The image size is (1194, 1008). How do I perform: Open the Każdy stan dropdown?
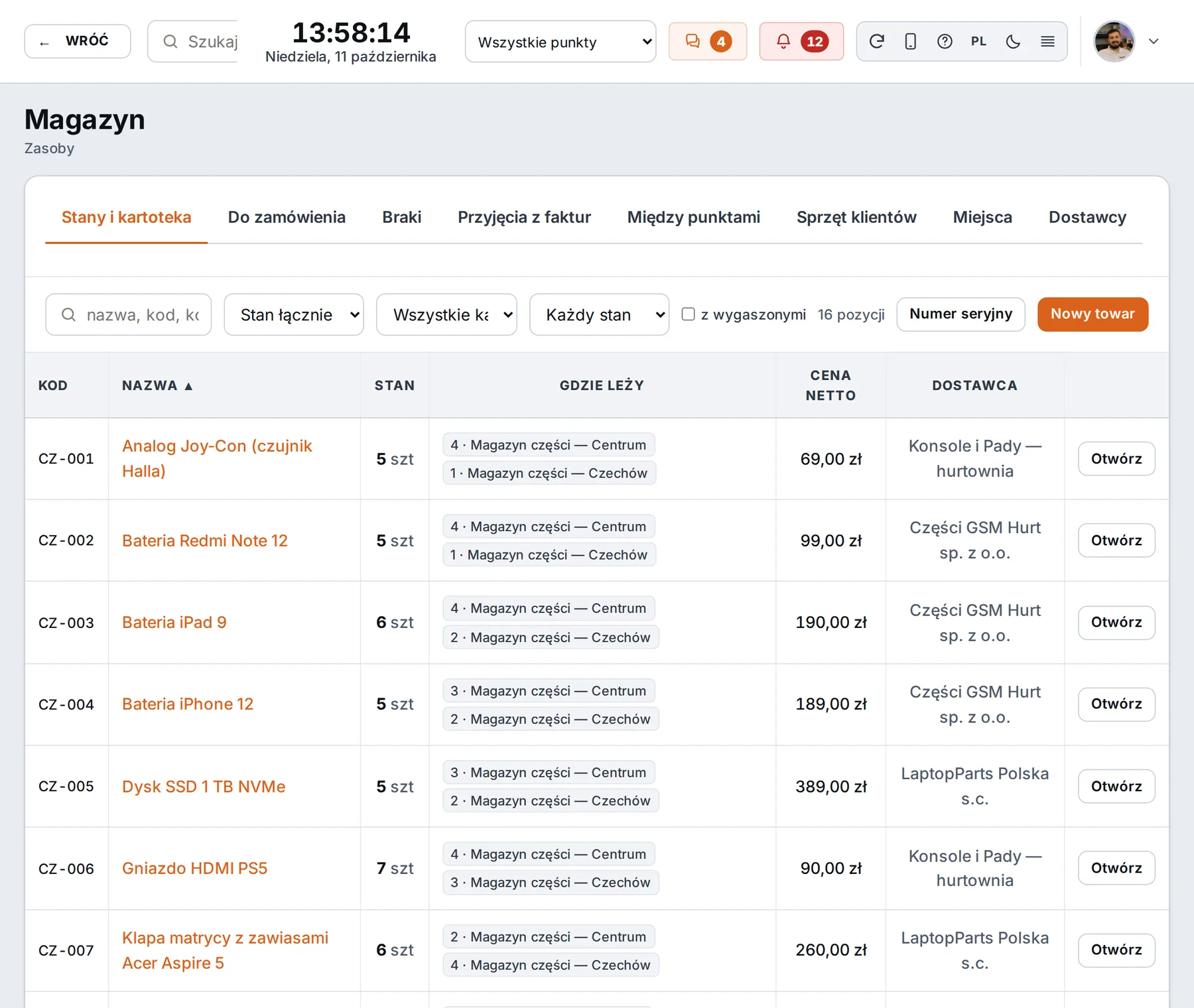pyautogui.click(x=599, y=314)
